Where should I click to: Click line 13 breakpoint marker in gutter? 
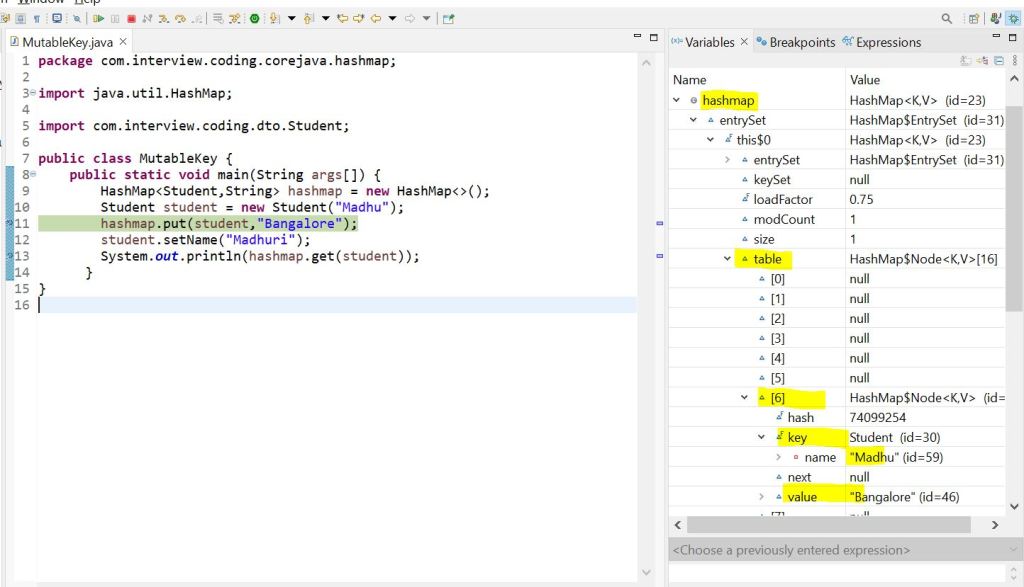pyautogui.click(x=10, y=256)
